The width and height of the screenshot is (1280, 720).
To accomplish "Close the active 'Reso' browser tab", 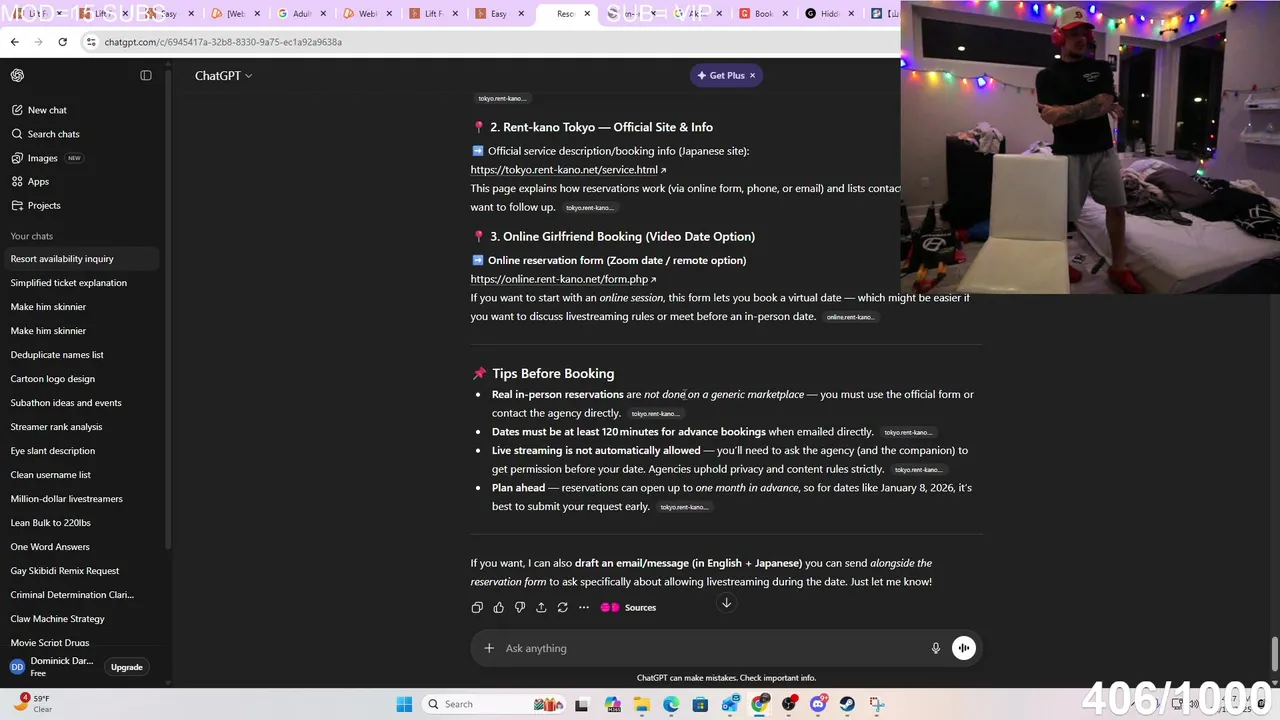I will (x=587, y=14).
